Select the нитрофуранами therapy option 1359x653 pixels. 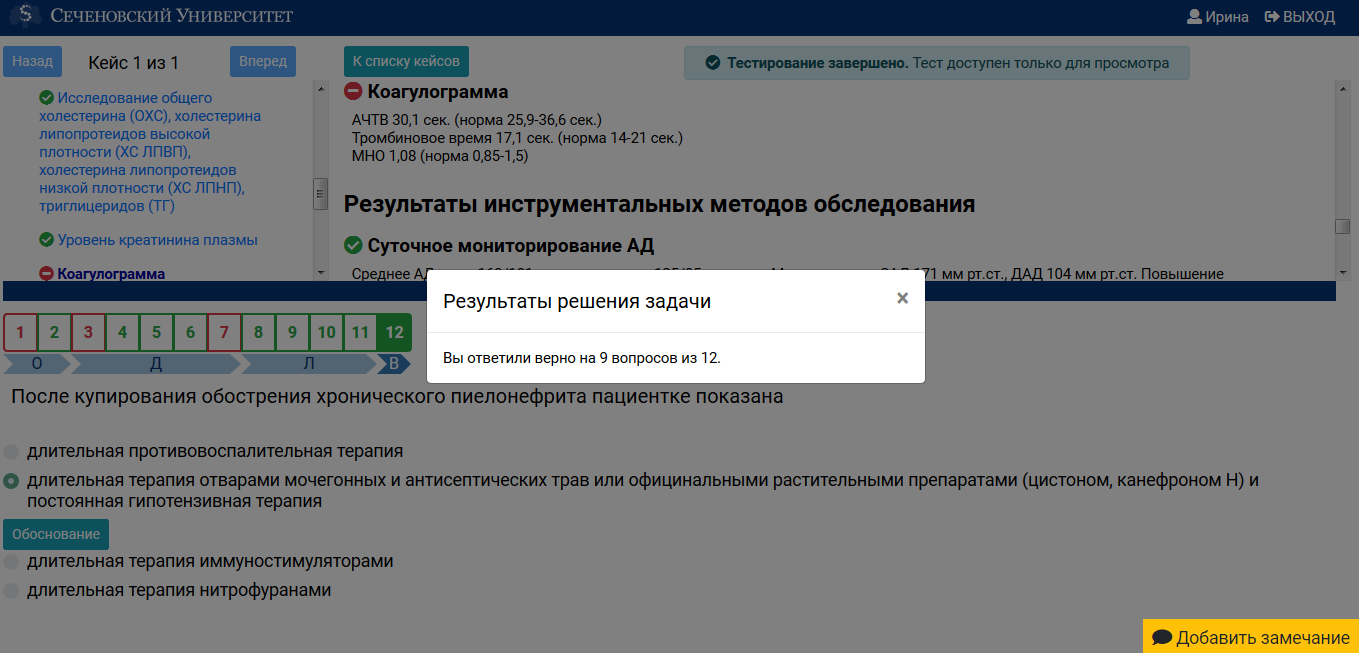[x=9, y=590]
